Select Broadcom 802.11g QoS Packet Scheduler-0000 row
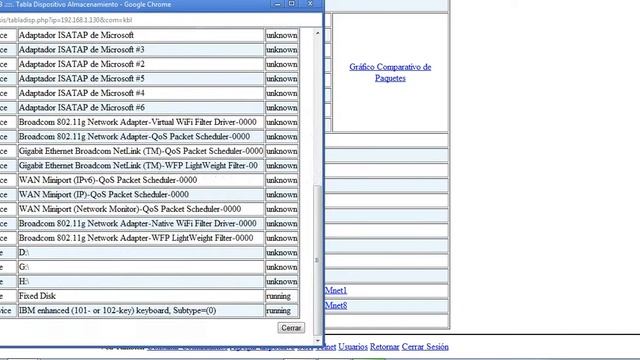The width and height of the screenshot is (640, 360). tap(141, 137)
